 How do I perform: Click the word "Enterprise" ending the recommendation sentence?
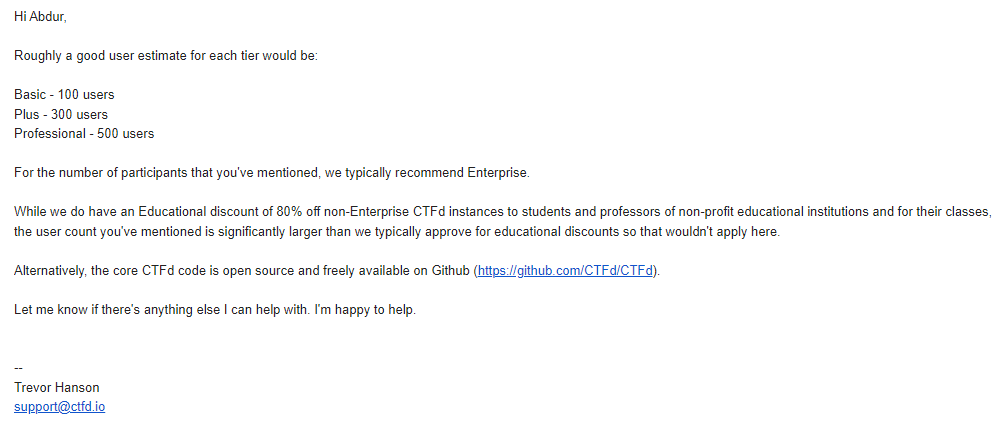(x=496, y=173)
